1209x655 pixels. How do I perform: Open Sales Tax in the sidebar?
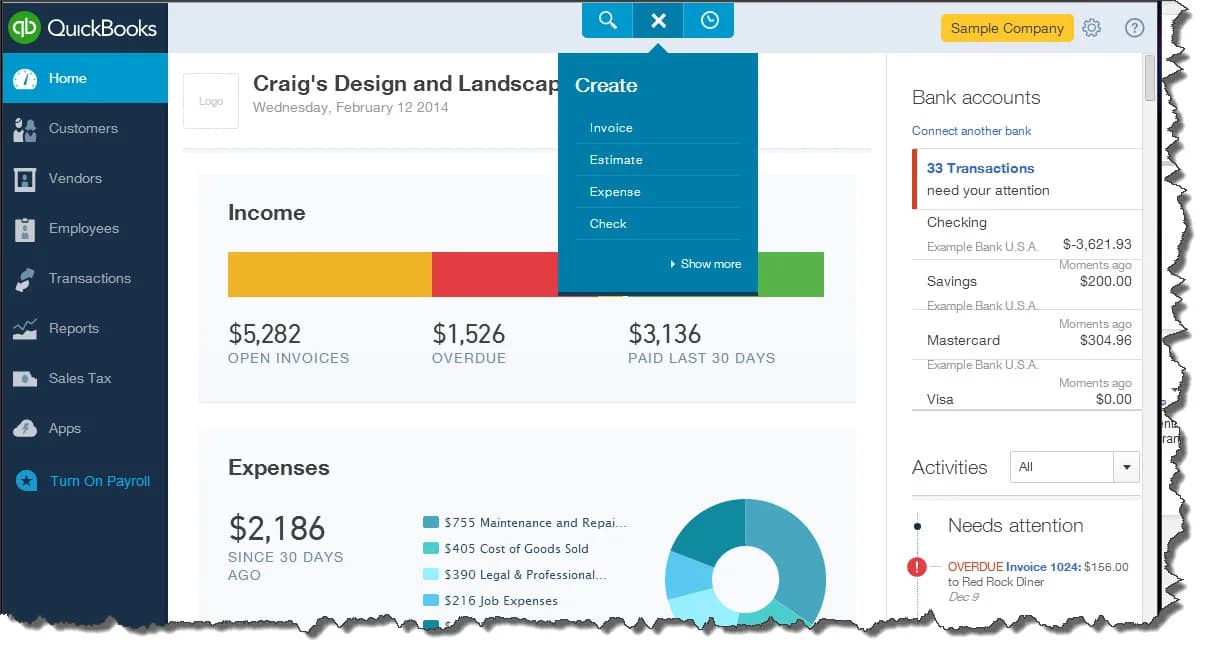click(85, 378)
